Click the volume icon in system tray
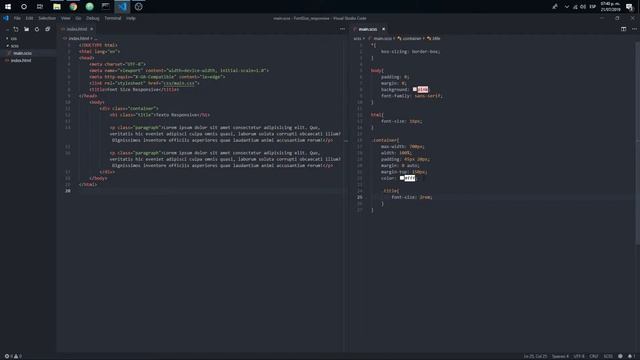The height and width of the screenshot is (360, 640). pyautogui.click(x=583, y=7)
